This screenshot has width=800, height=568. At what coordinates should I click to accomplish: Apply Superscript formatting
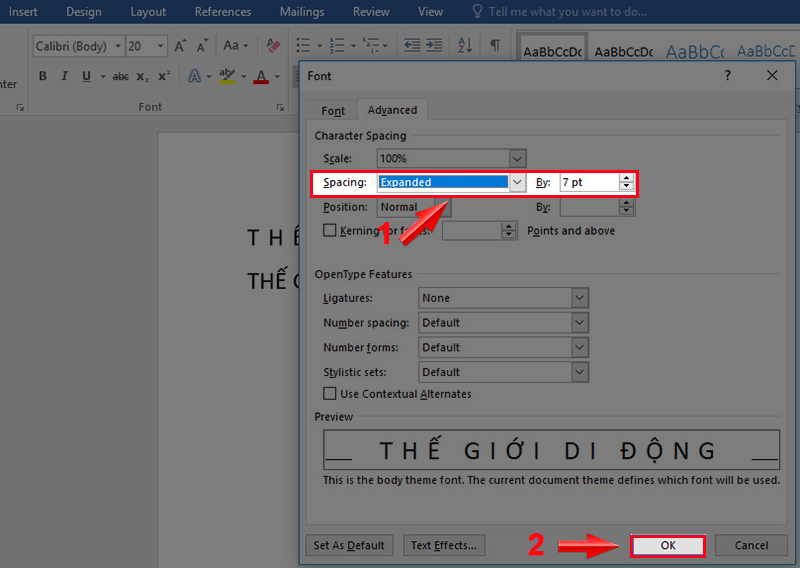pyautogui.click(x=164, y=76)
